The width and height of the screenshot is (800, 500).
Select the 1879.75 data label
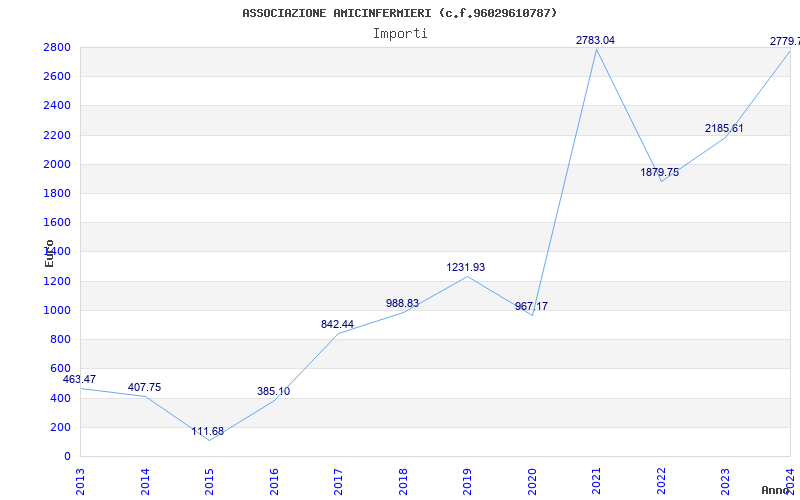[x=660, y=172]
